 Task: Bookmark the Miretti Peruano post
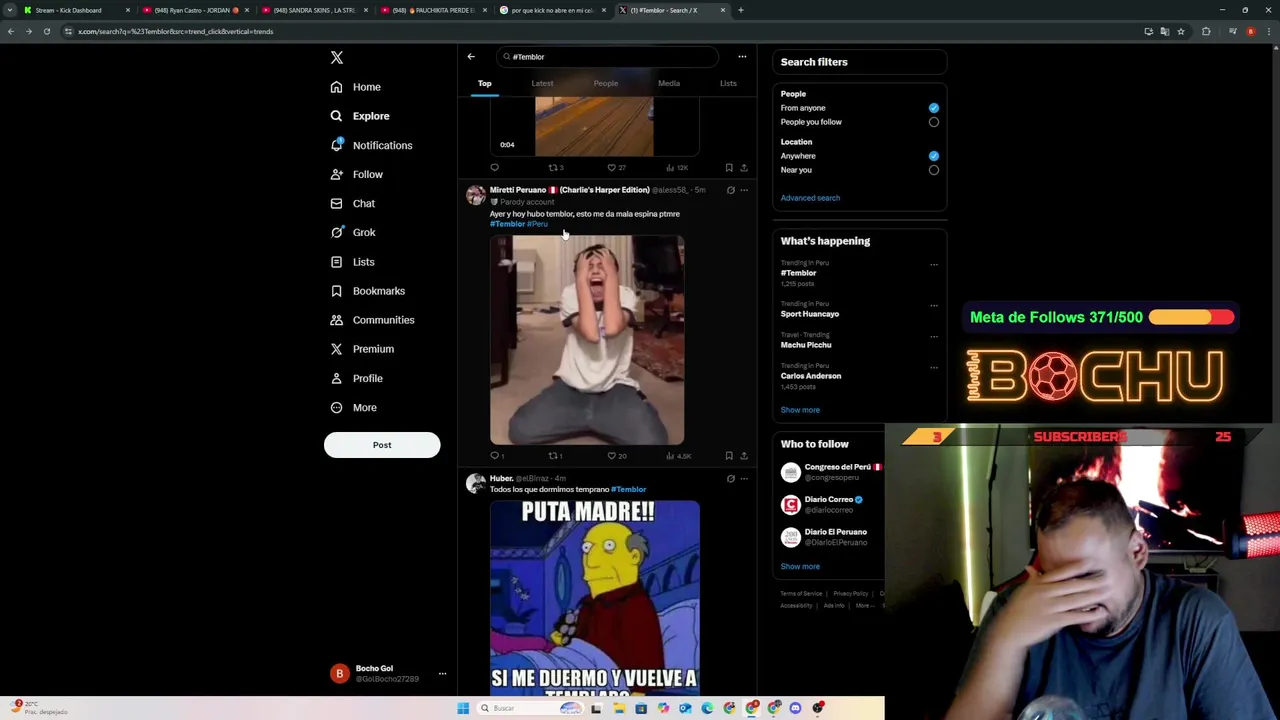(729, 456)
